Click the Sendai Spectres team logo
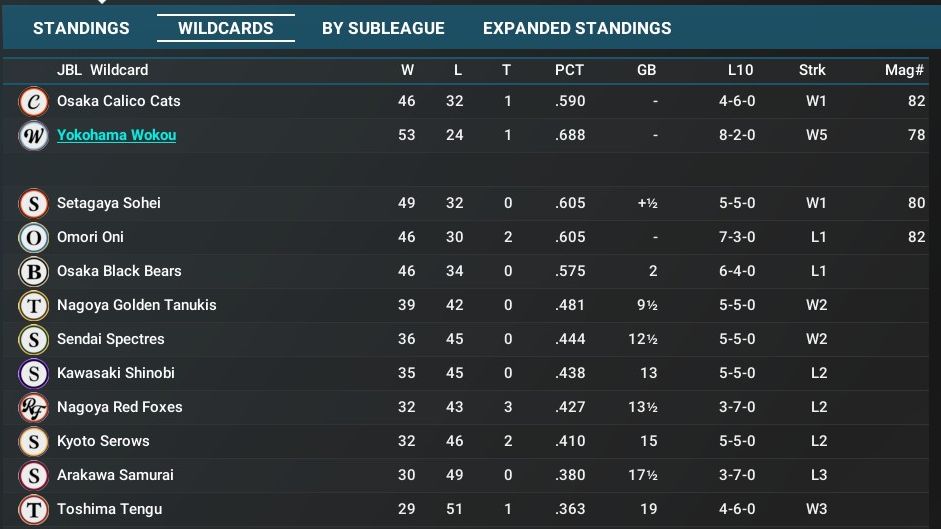This screenshot has width=941, height=529. coord(34,340)
